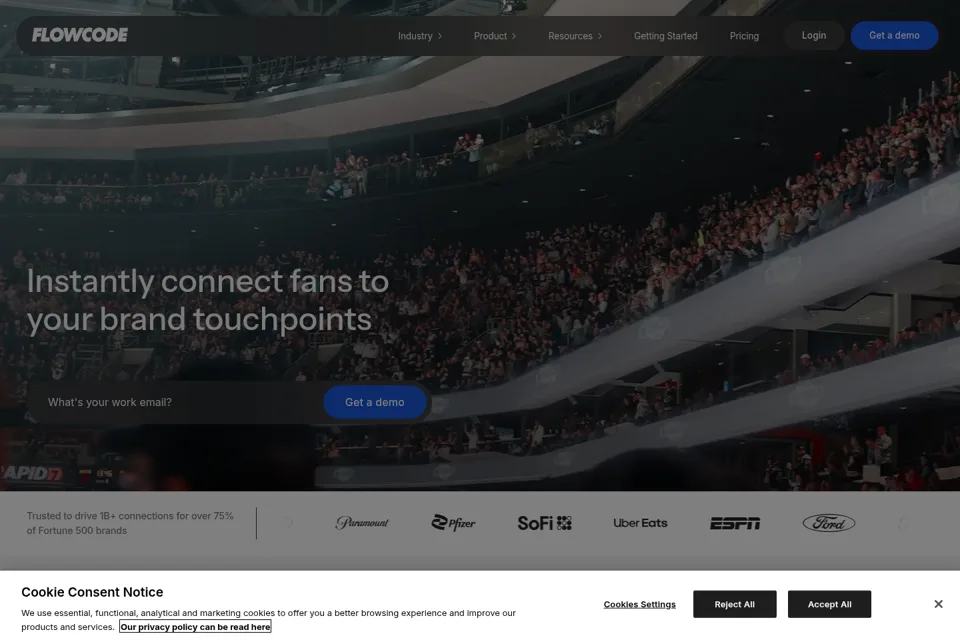The image size is (960, 640).
Task: Click the Pfizer logo
Action: click(453, 523)
